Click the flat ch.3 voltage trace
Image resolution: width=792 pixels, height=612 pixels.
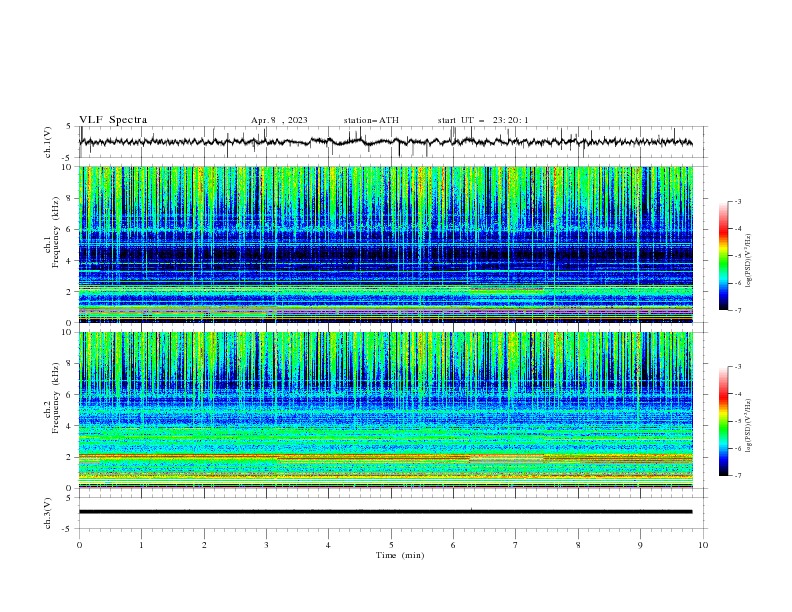[x=385, y=512]
